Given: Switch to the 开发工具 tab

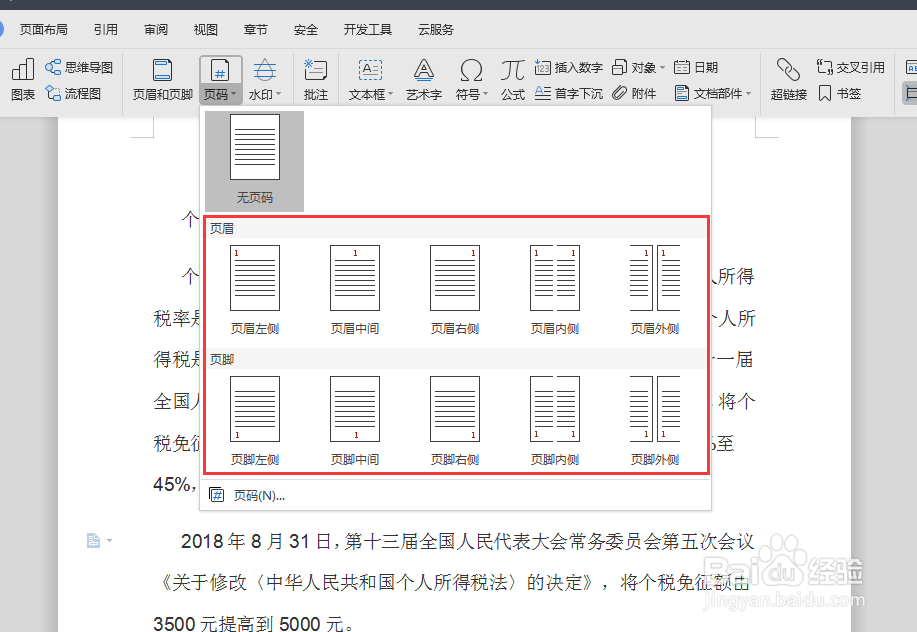Looking at the screenshot, I should click(x=368, y=30).
